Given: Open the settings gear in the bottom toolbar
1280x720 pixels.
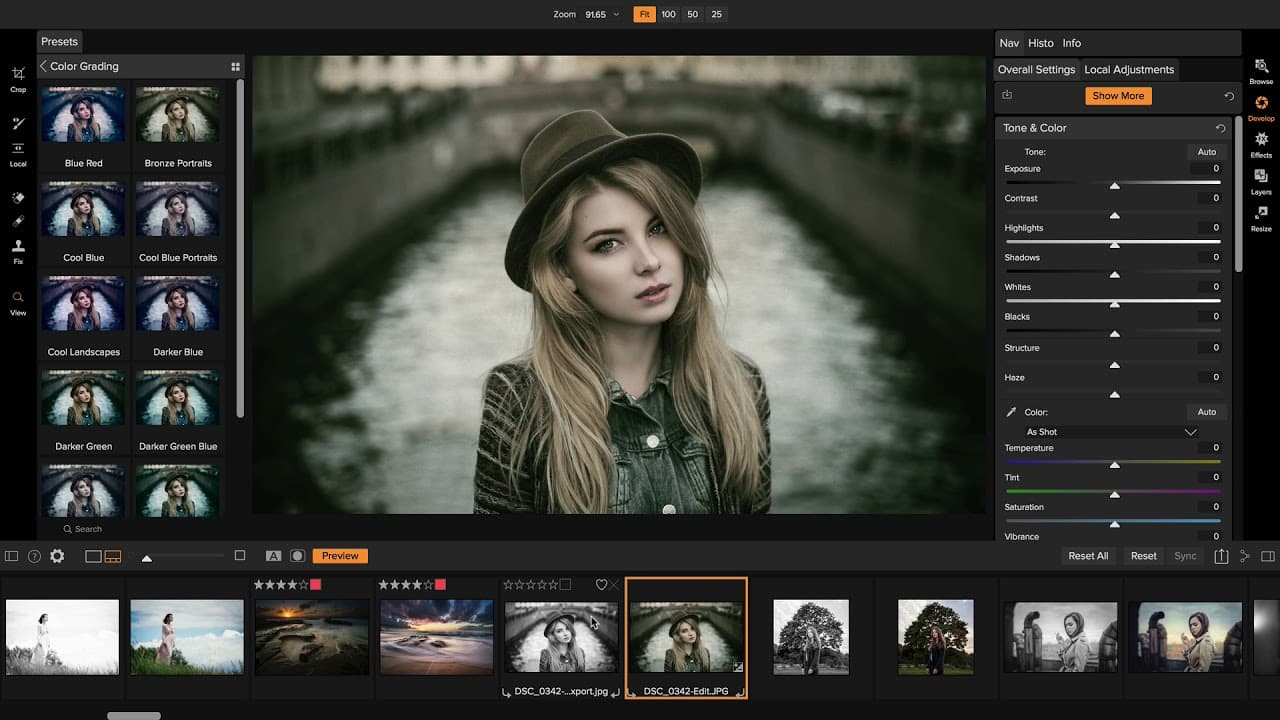Looking at the screenshot, I should [57, 555].
